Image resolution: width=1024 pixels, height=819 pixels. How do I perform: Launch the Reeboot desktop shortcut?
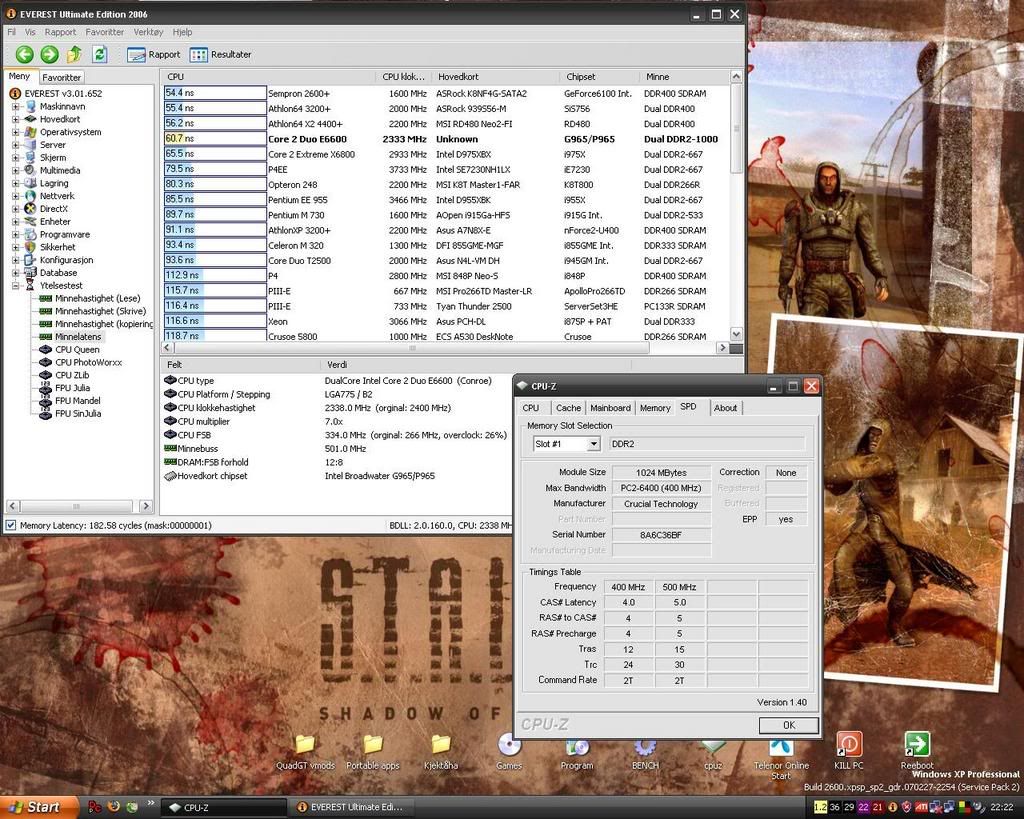(917, 751)
